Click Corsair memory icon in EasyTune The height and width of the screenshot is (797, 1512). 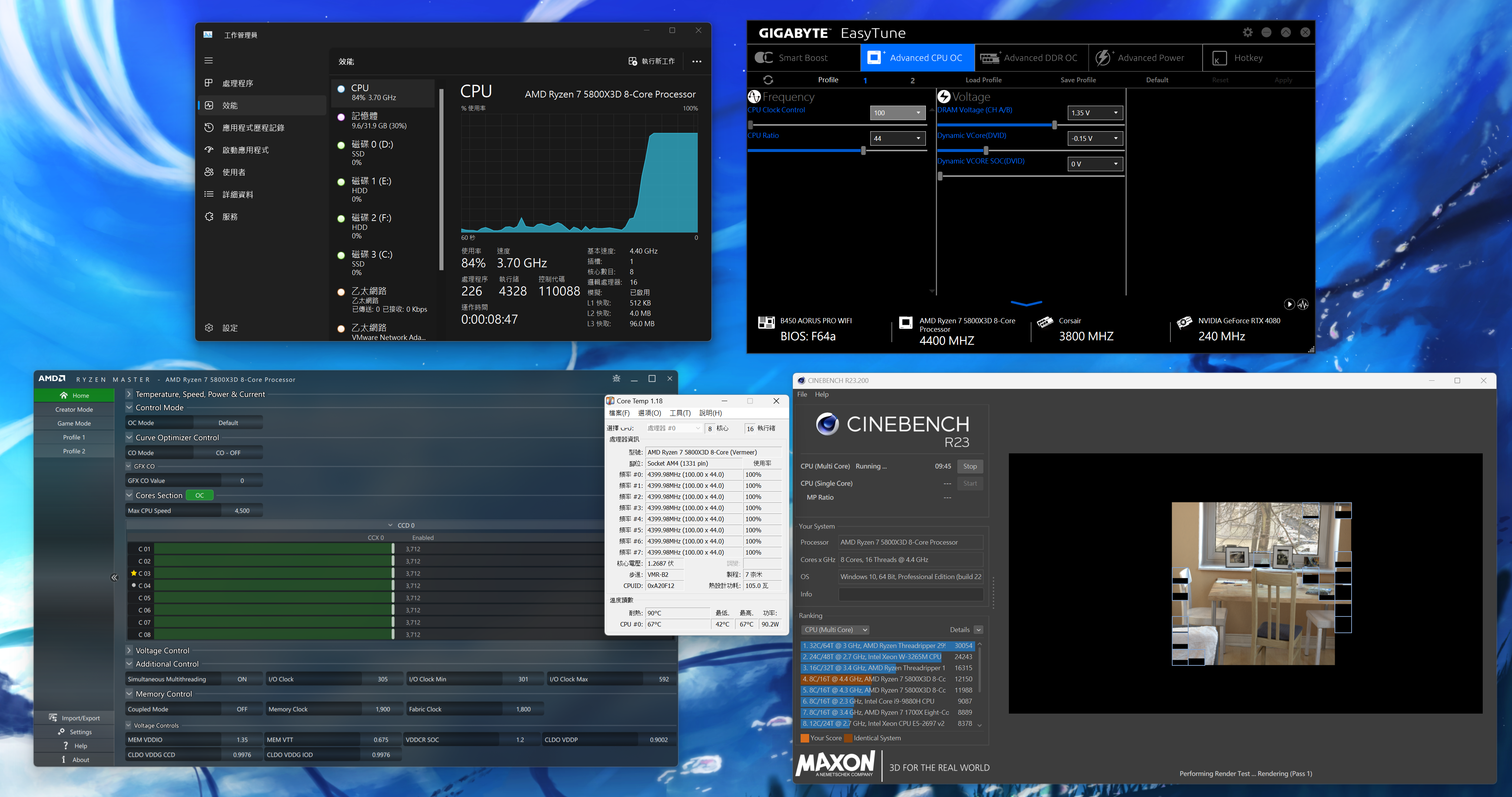(x=1045, y=323)
